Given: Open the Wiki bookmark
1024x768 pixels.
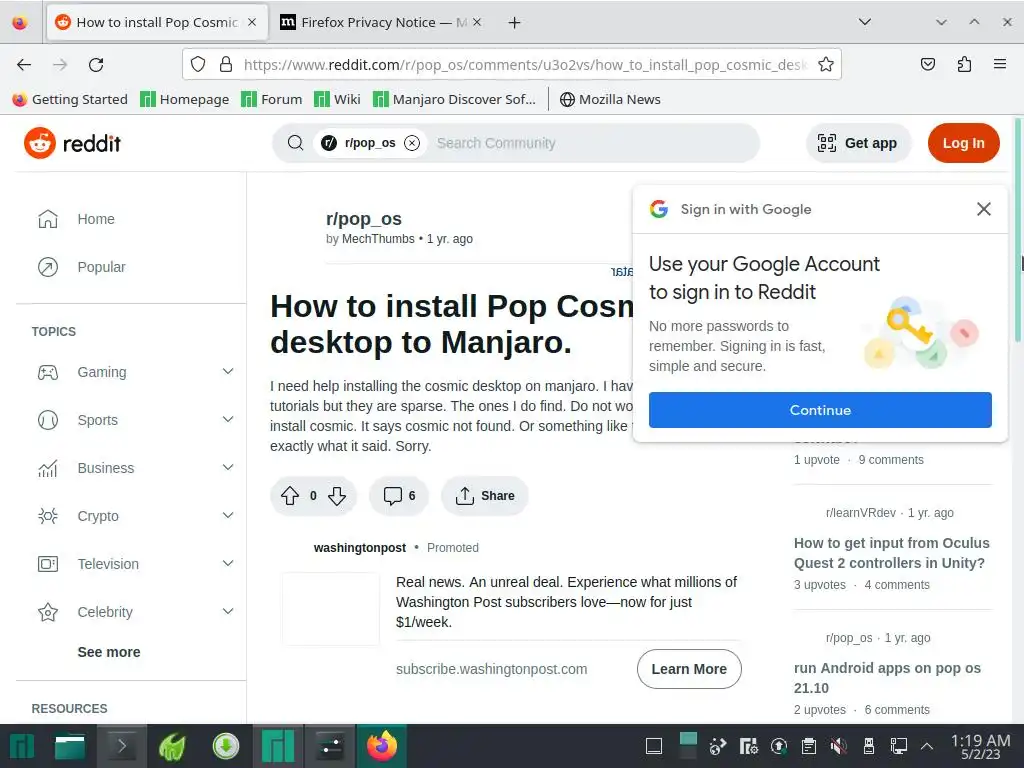Looking at the screenshot, I should point(337,99).
